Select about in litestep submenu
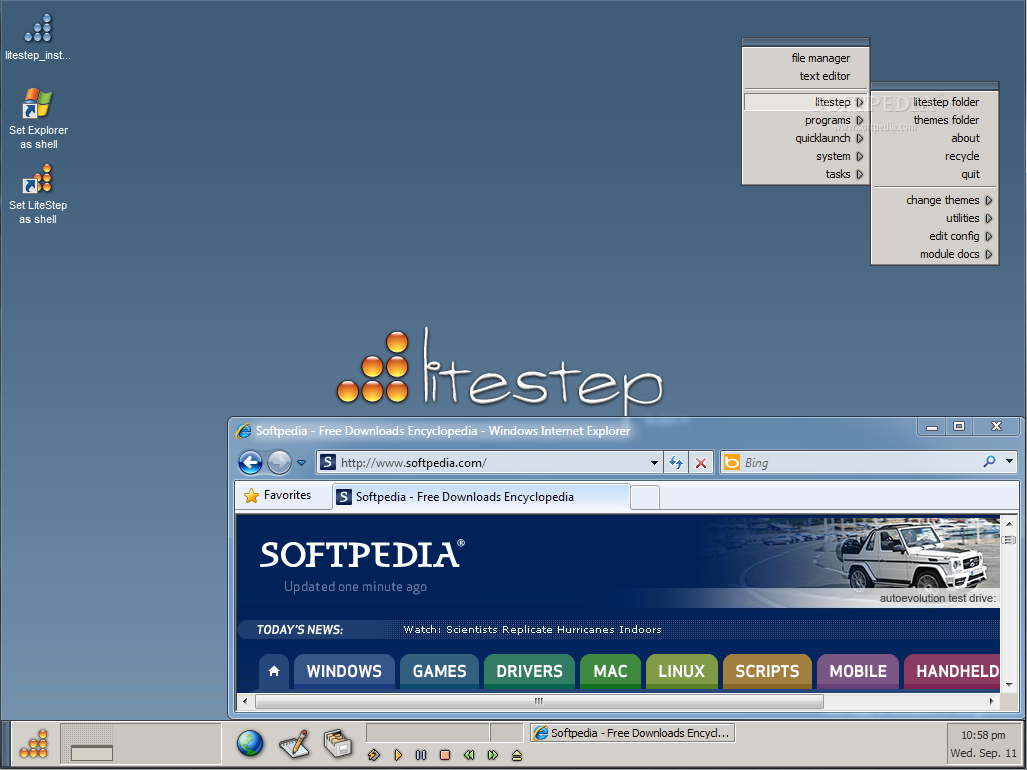Viewport: 1027px width, 770px height. click(935, 138)
